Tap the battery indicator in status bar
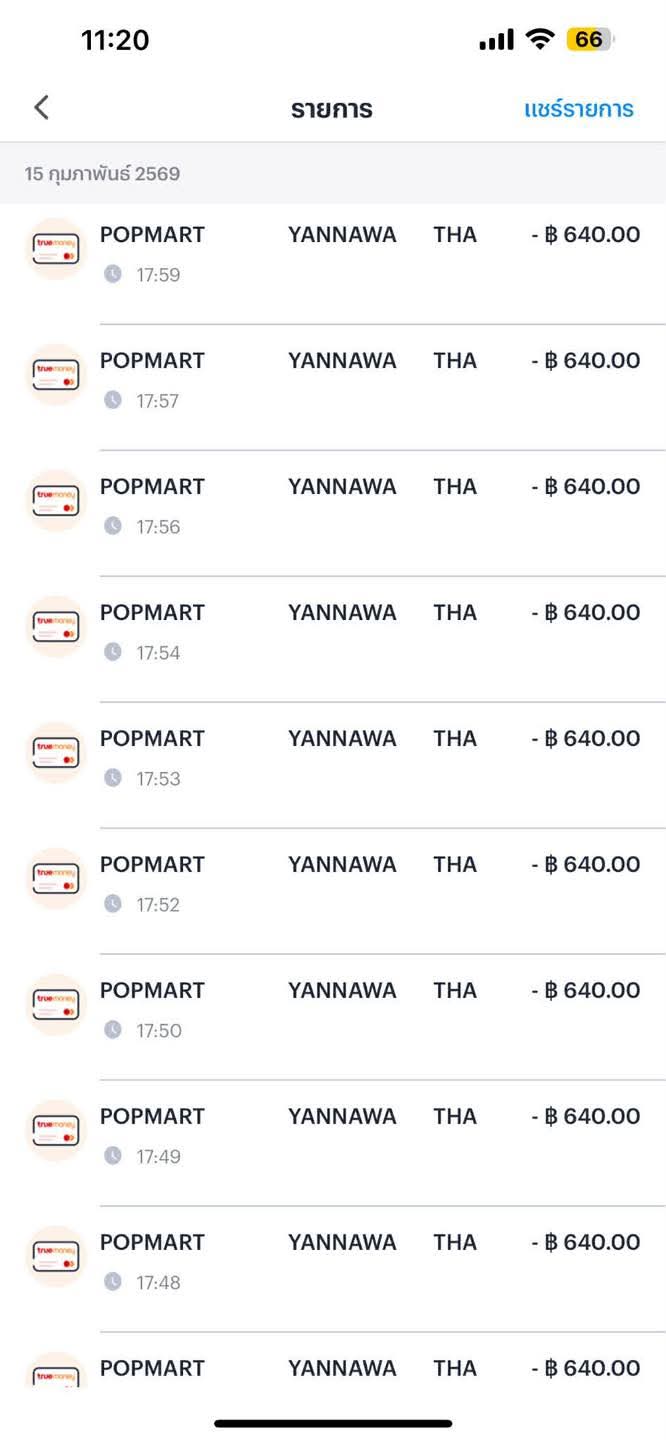This screenshot has height=1440, width=666. tap(589, 40)
